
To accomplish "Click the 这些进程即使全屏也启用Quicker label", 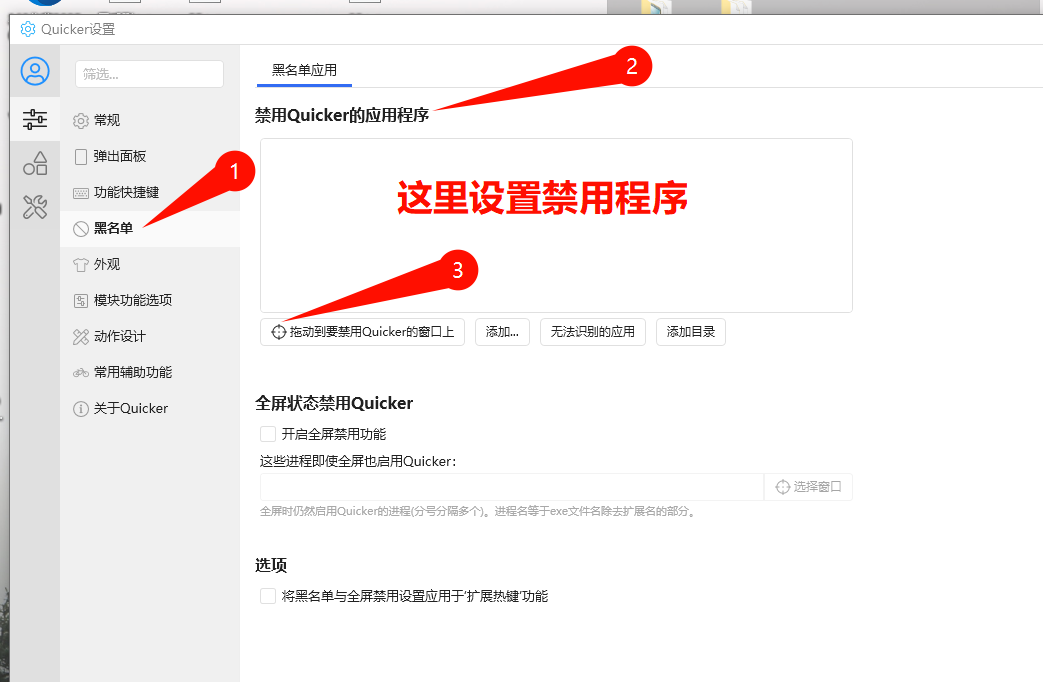I will [x=358, y=461].
